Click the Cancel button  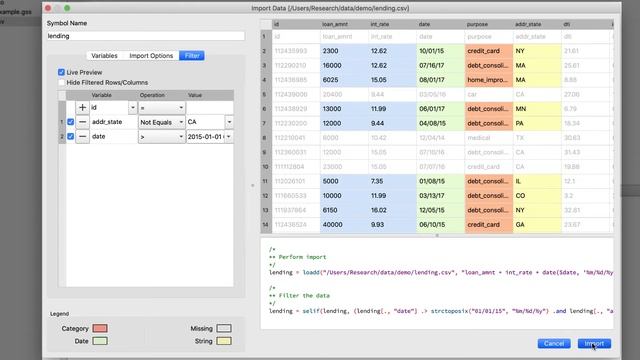tap(554, 344)
